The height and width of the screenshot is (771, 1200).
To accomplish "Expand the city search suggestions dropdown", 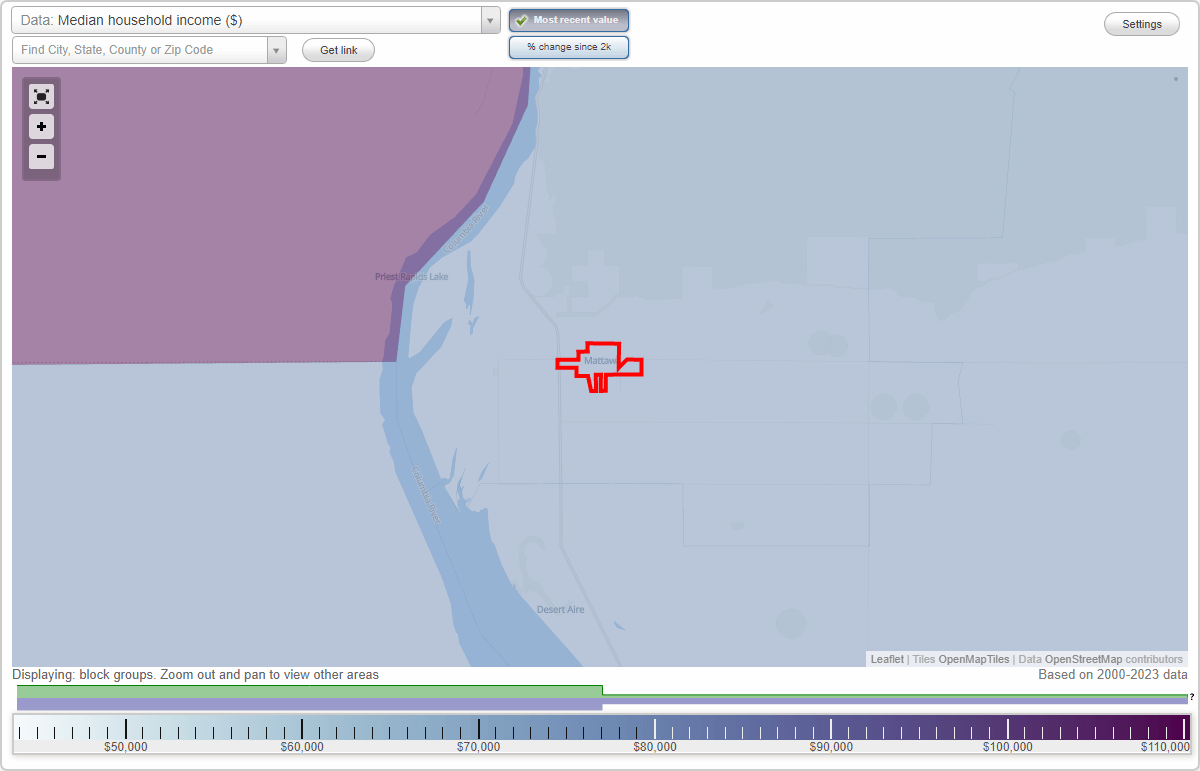I will [276, 49].
